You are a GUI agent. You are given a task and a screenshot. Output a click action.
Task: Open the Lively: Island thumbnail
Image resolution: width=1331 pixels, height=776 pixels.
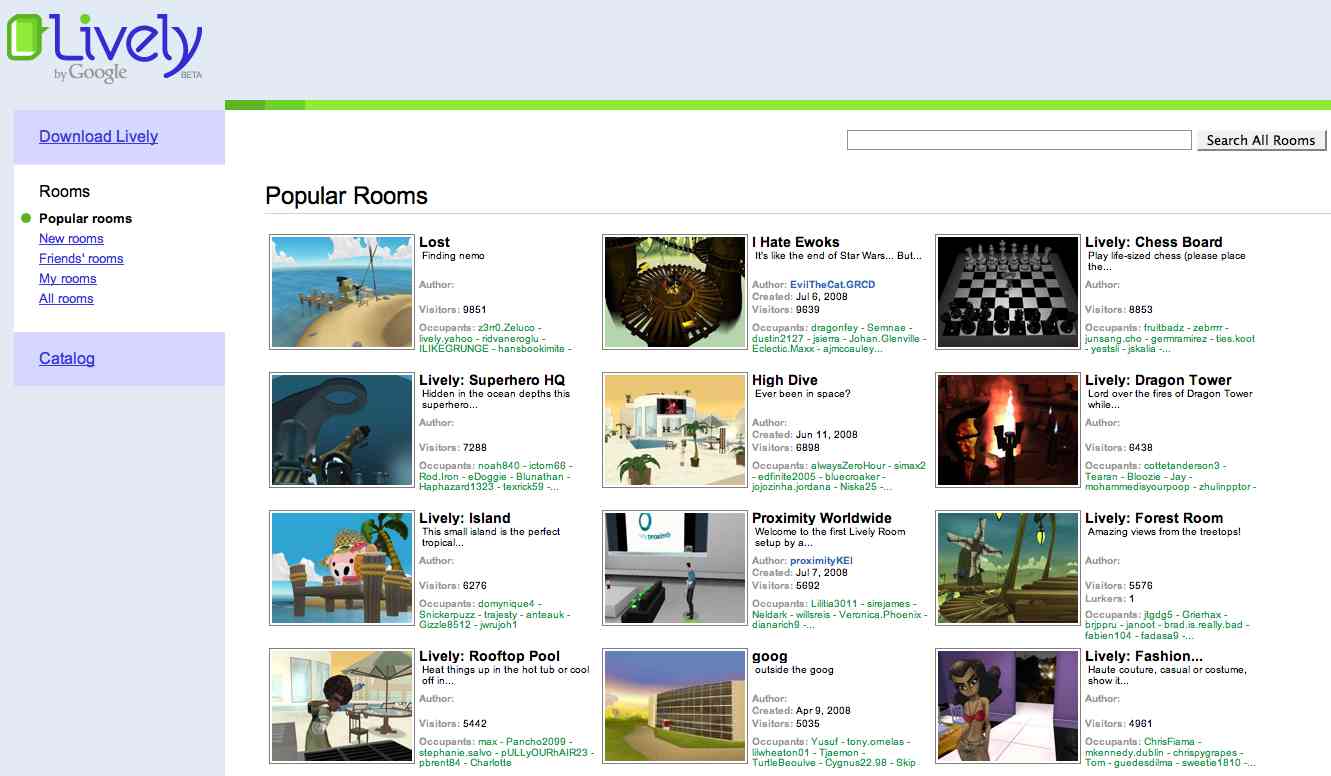click(x=342, y=568)
